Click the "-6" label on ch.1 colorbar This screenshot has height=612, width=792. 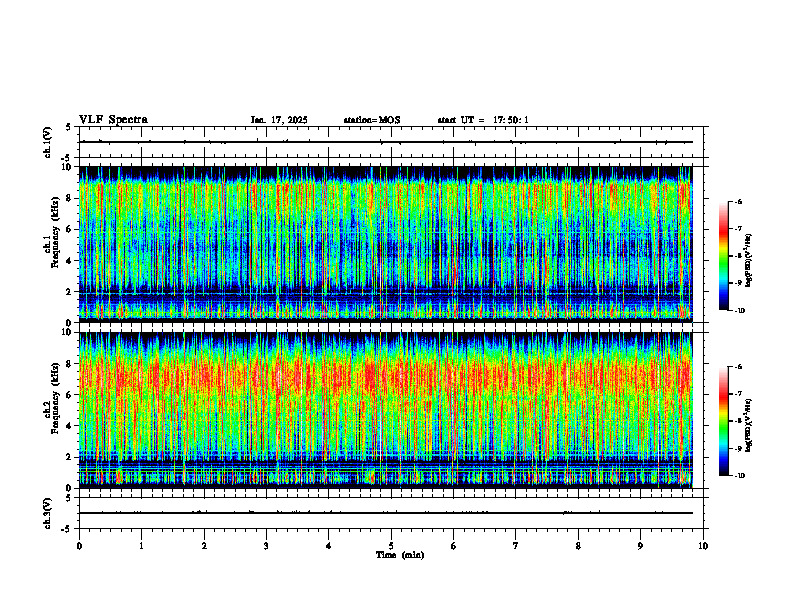coord(738,201)
